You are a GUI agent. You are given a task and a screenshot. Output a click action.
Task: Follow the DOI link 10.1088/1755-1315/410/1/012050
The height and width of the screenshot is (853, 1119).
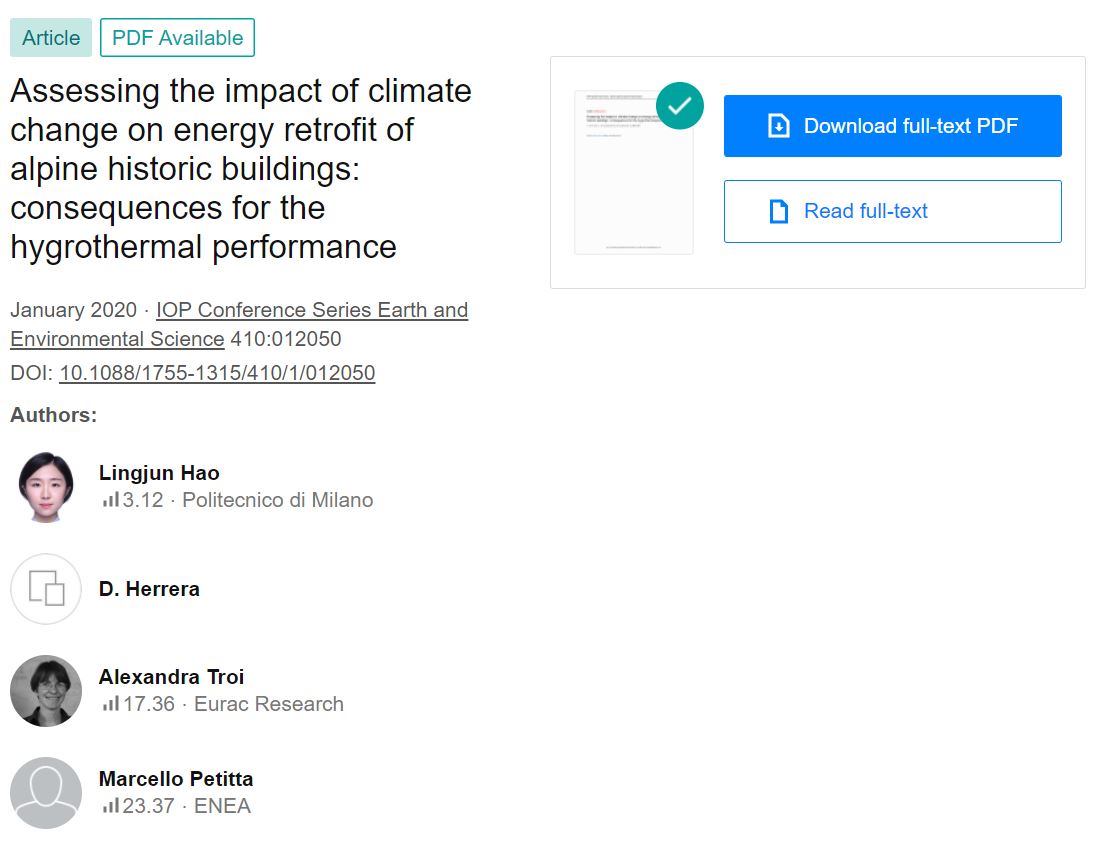point(218,373)
